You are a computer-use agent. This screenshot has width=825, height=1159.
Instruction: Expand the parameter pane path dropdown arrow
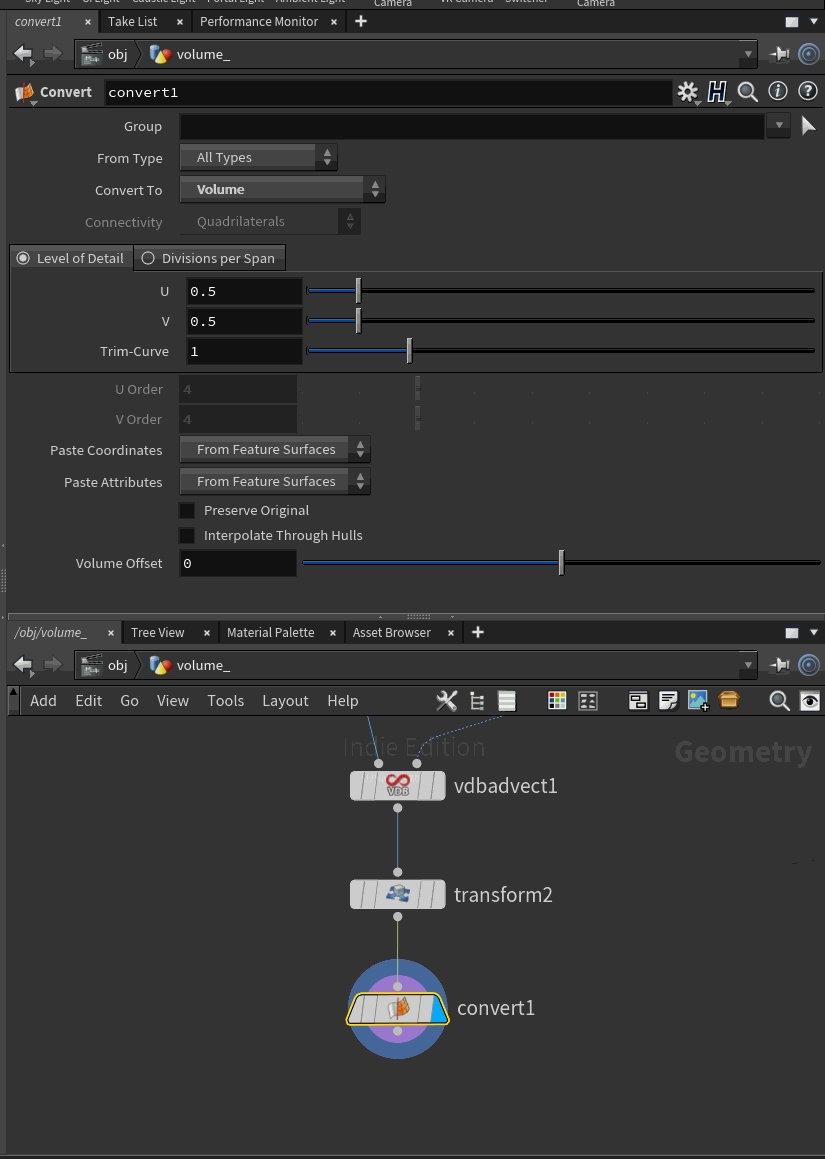click(x=747, y=54)
